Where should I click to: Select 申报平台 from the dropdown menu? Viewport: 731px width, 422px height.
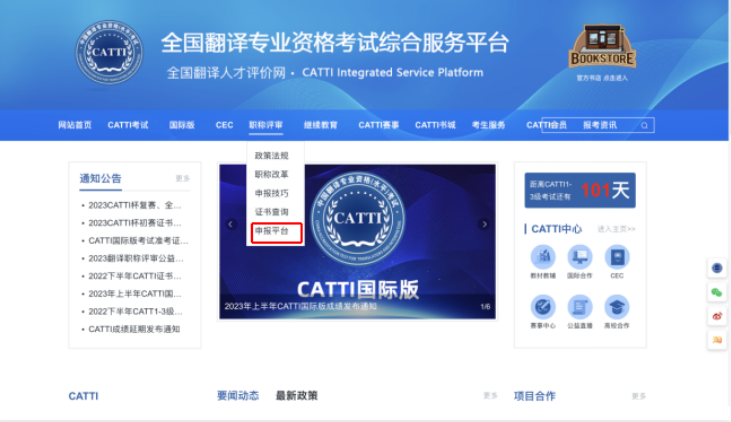pos(271,231)
